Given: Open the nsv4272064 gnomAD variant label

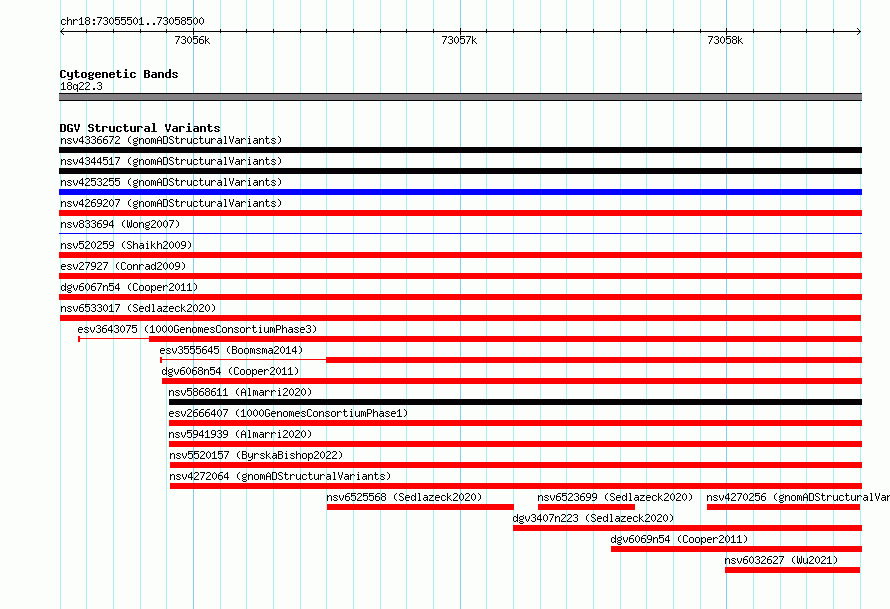Looking at the screenshot, I should point(280,476).
